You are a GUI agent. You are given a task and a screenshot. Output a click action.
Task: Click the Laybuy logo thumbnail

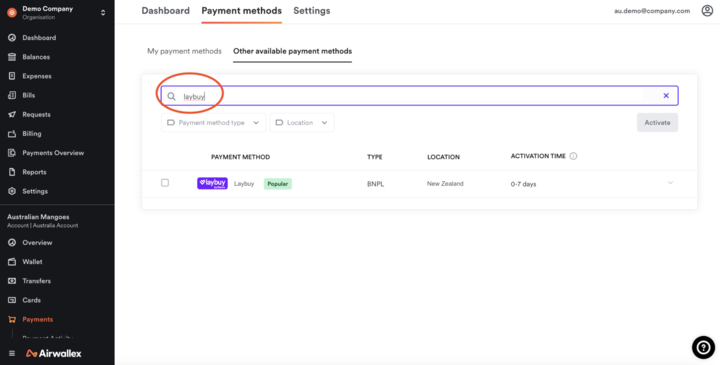point(212,183)
